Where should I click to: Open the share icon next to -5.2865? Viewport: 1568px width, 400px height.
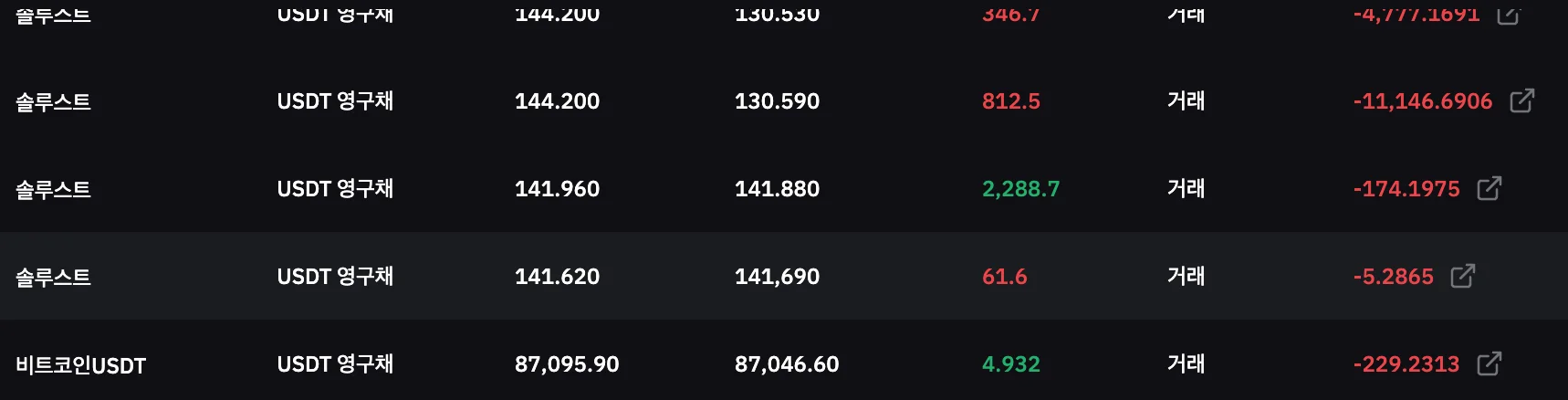tap(1462, 276)
